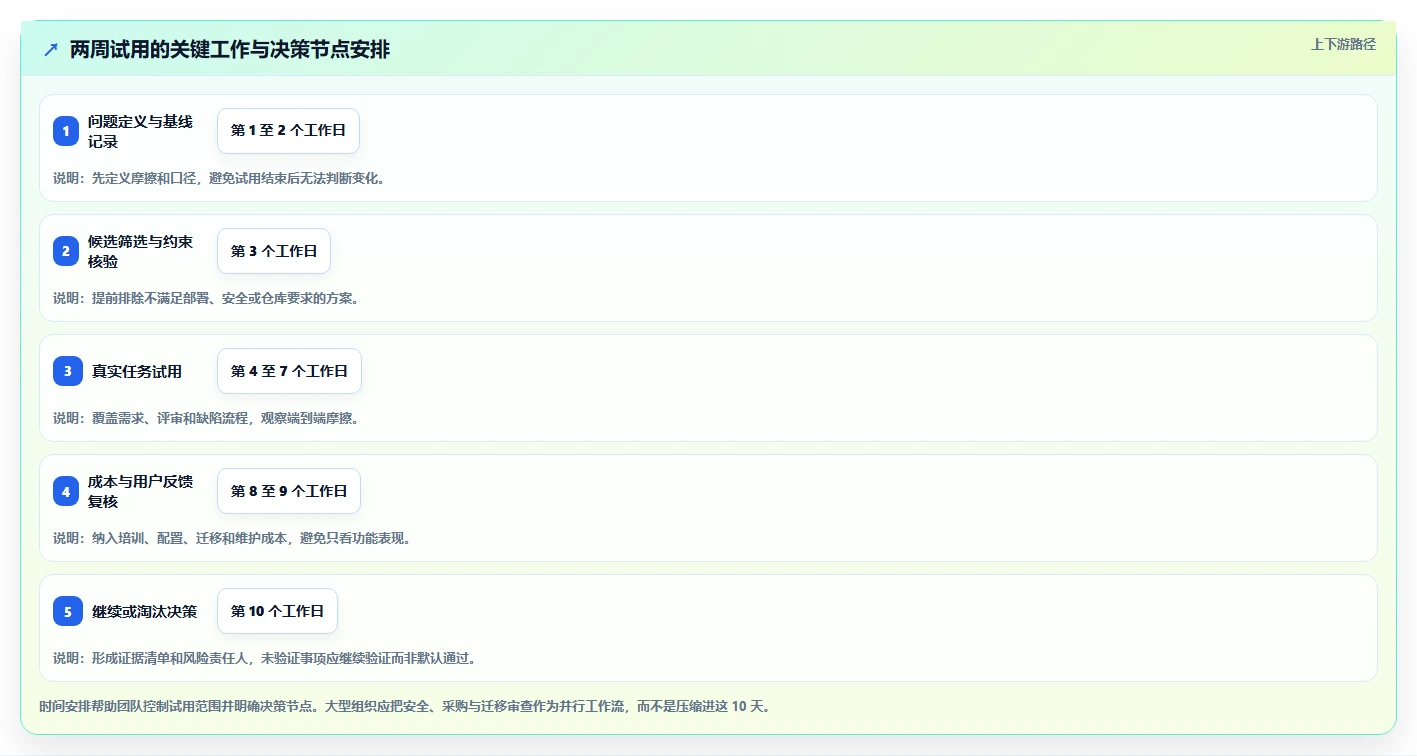
Task: Click step number badge 2
Action: [x=66, y=251]
